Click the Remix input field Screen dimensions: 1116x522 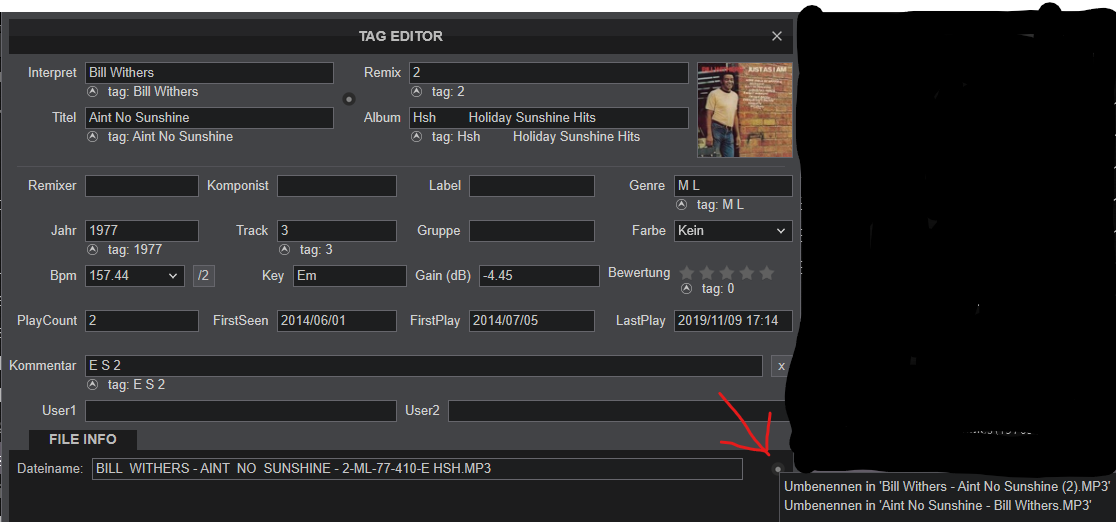[x=549, y=73]
